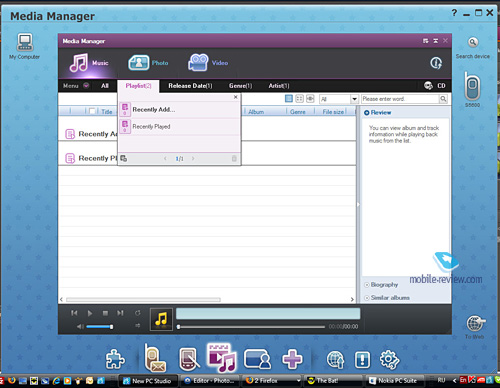Go to previous page in playlist popup
The width and height of the screenshot is (500, 388).
point(165,158)
